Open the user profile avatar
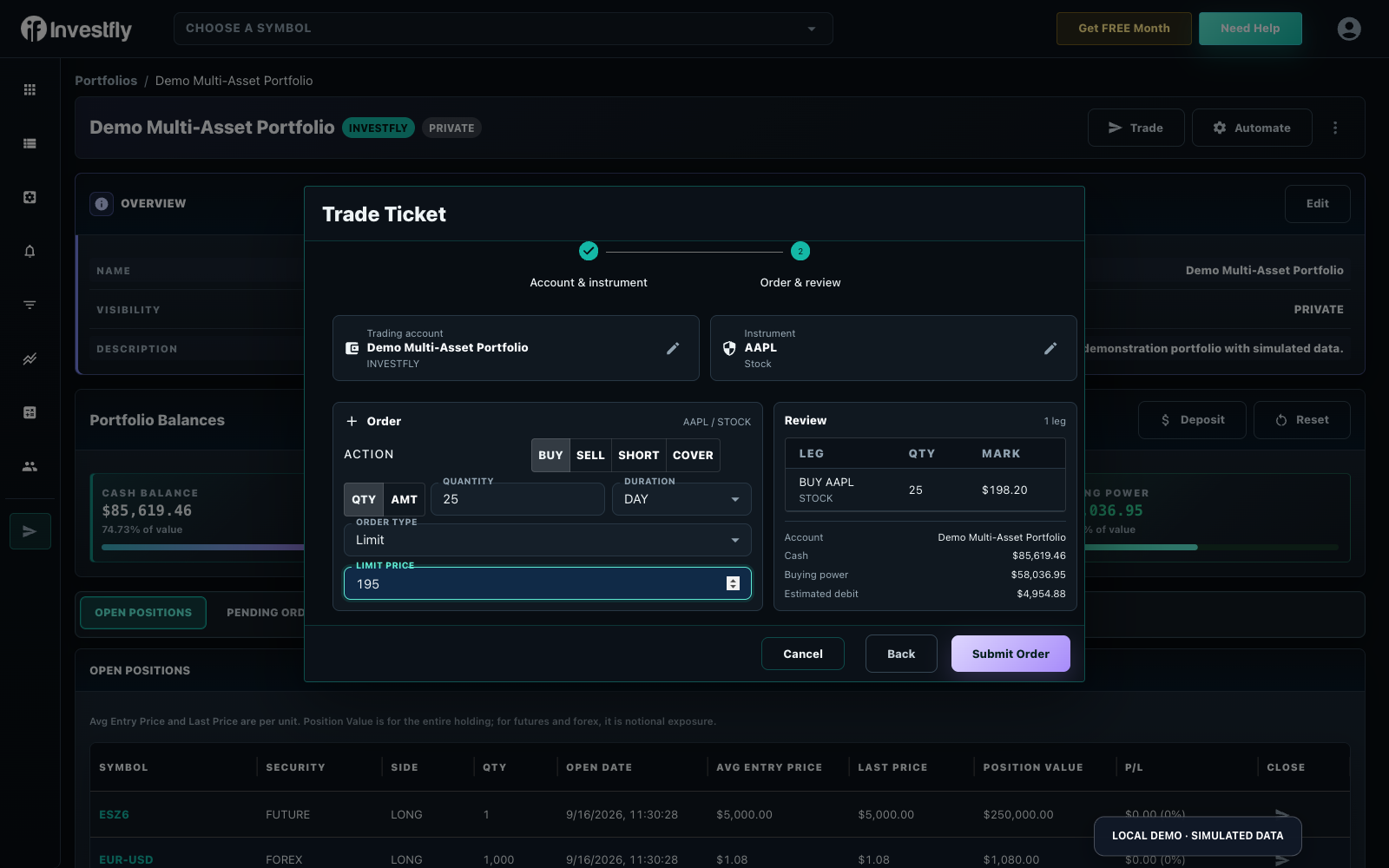 pyautogui.click(x=1349, y=29)
